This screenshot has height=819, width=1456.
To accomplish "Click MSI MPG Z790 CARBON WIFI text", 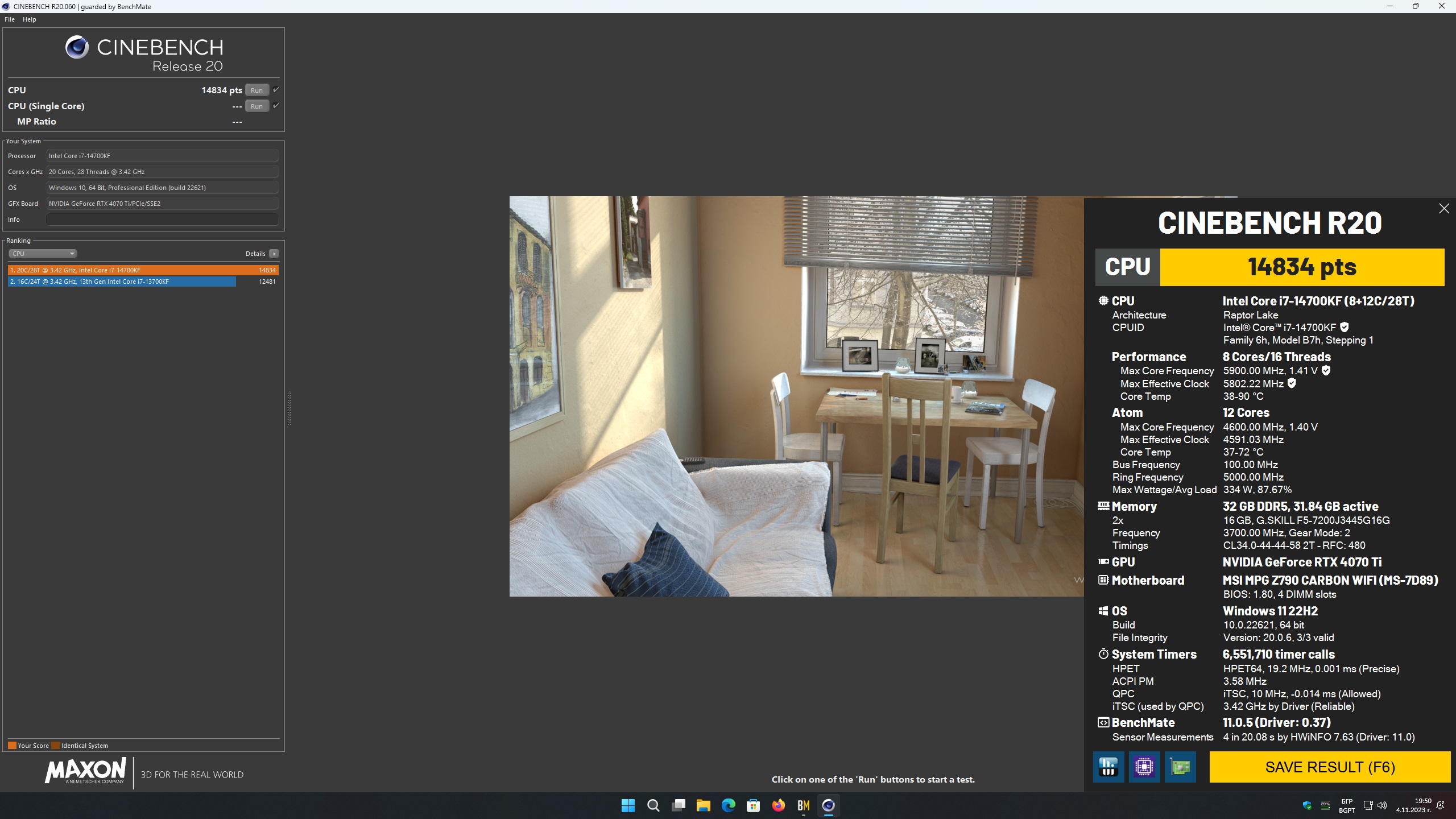I will tap(1330, 580).
